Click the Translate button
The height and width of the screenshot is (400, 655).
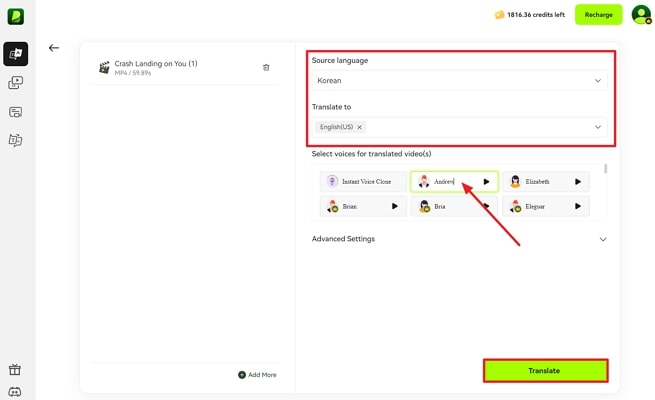[546, 371]
